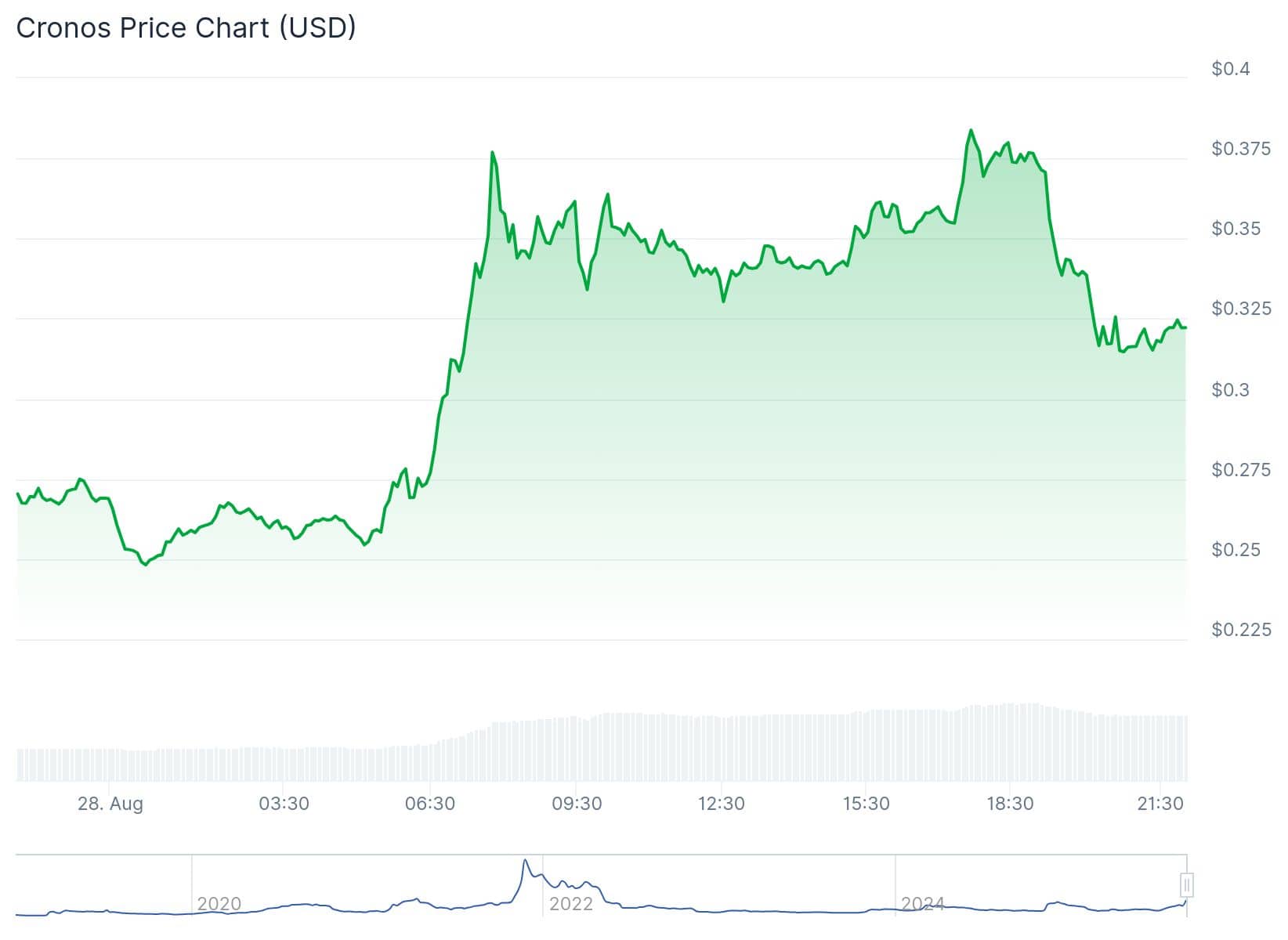Click the 09:30 time axis label

click(577, 804)
